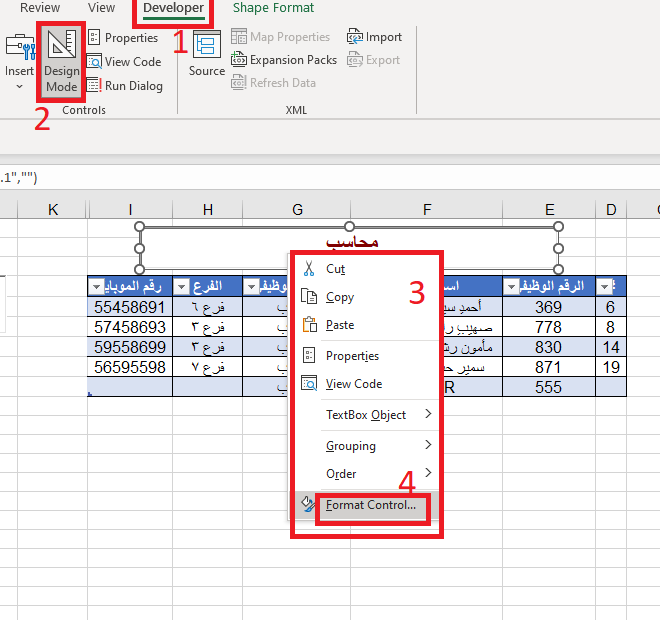Click the Paste clipboard icon in context menu
660x620 pixels.
tap(309, 325)
